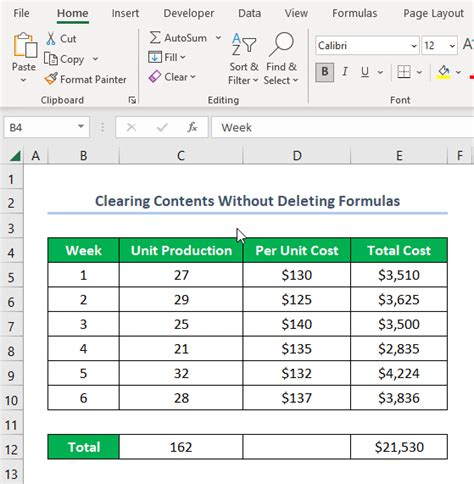This screenshot has height=484, width=474.
Task: Open the Font size dropdown
Action: click(452, 46)
